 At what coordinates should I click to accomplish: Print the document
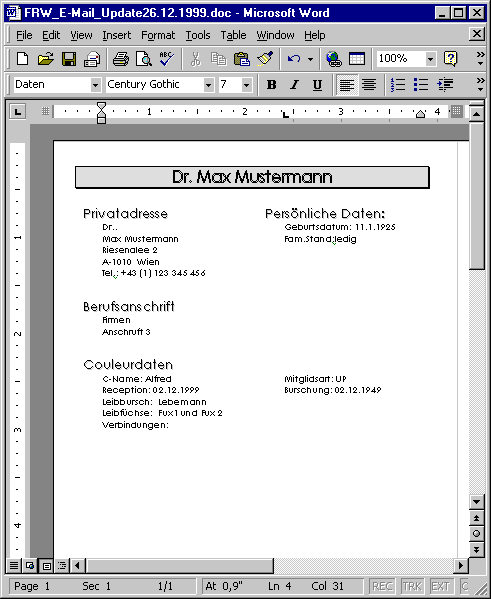pos(121,59)
